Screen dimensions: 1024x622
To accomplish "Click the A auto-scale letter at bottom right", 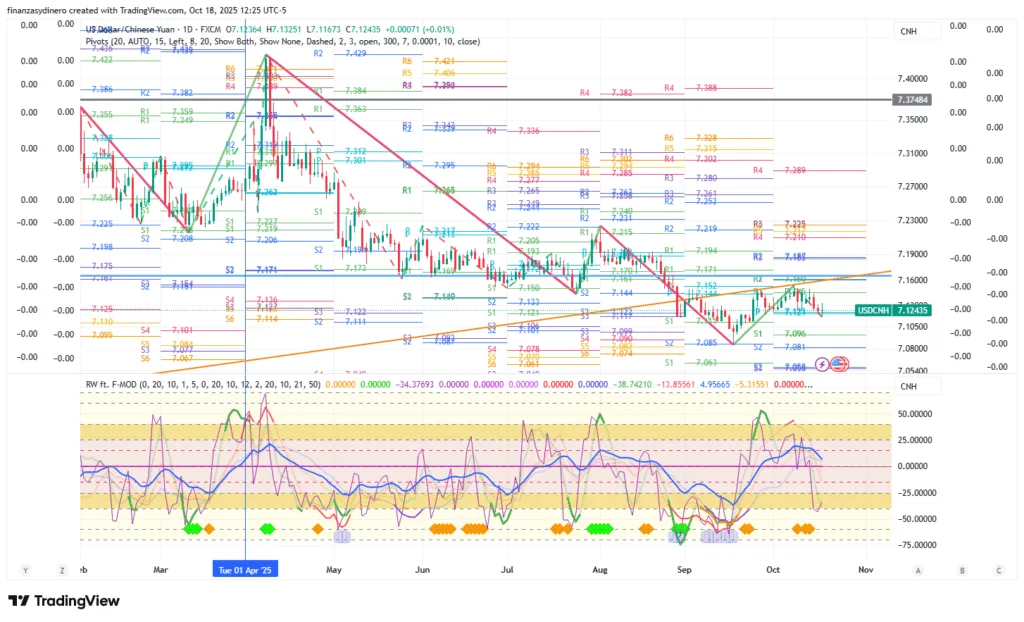I will pos(917,569).
